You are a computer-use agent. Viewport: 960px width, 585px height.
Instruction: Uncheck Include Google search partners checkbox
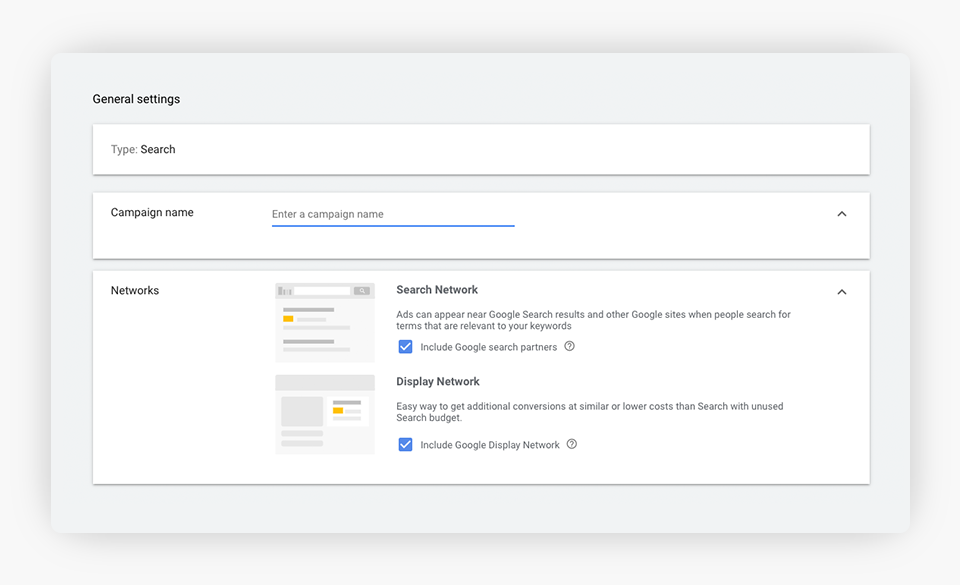(x=405, y=347)
